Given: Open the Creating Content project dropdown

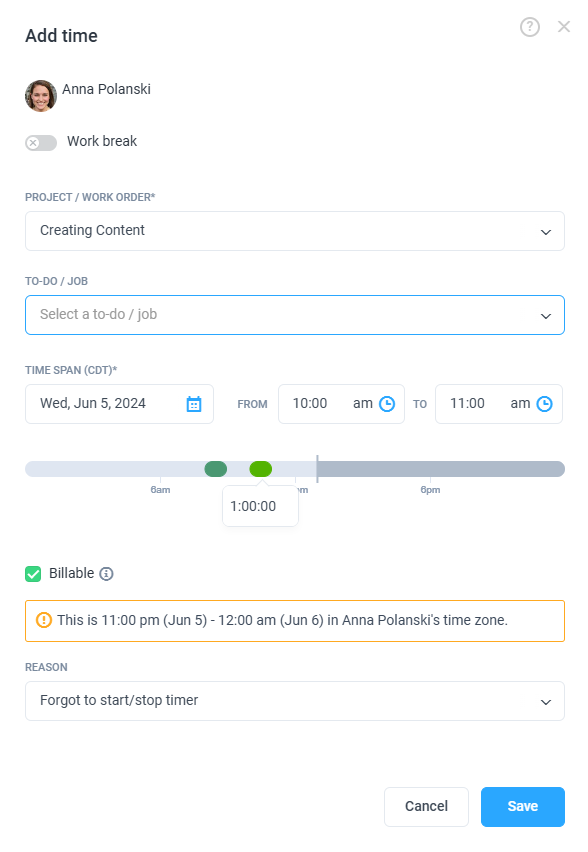Looking at the screenshot, I should pyautogui.click(x=295, y=231).
